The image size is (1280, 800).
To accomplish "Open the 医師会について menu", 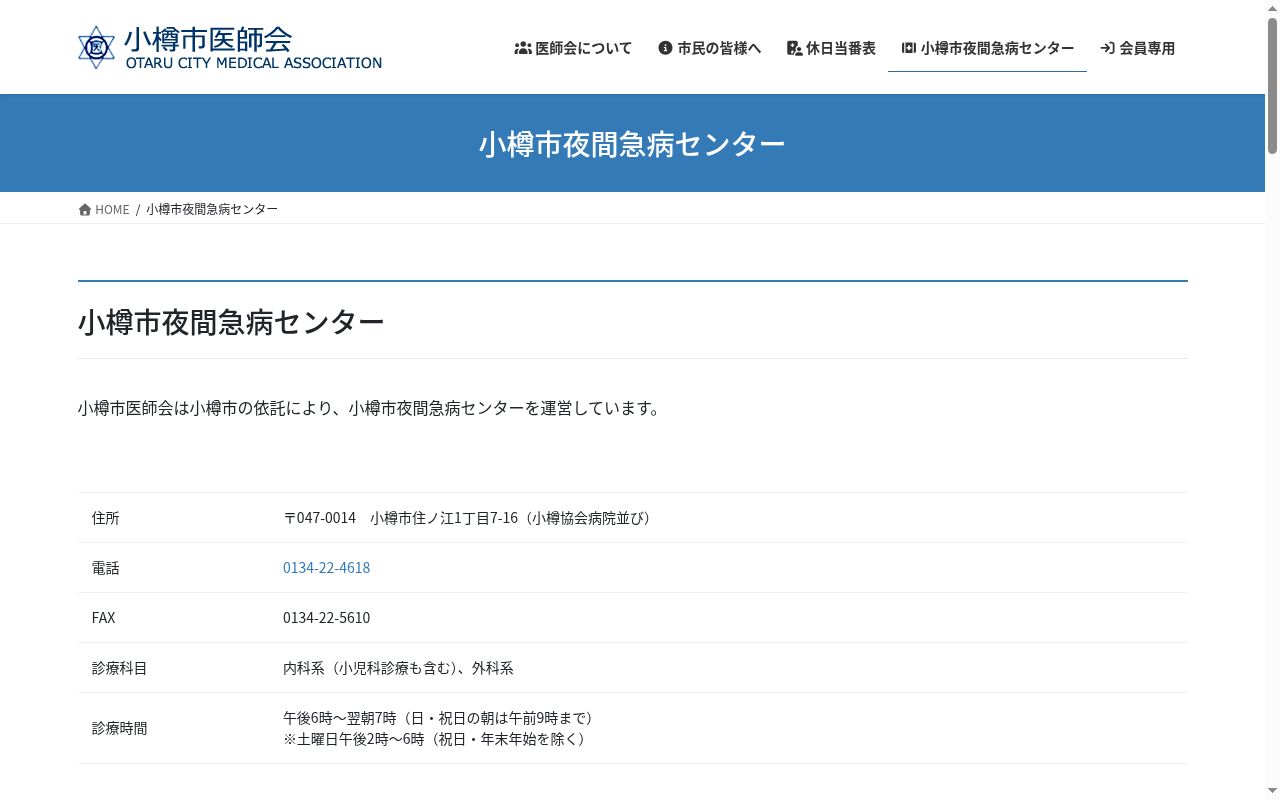I will pos(573,48).
